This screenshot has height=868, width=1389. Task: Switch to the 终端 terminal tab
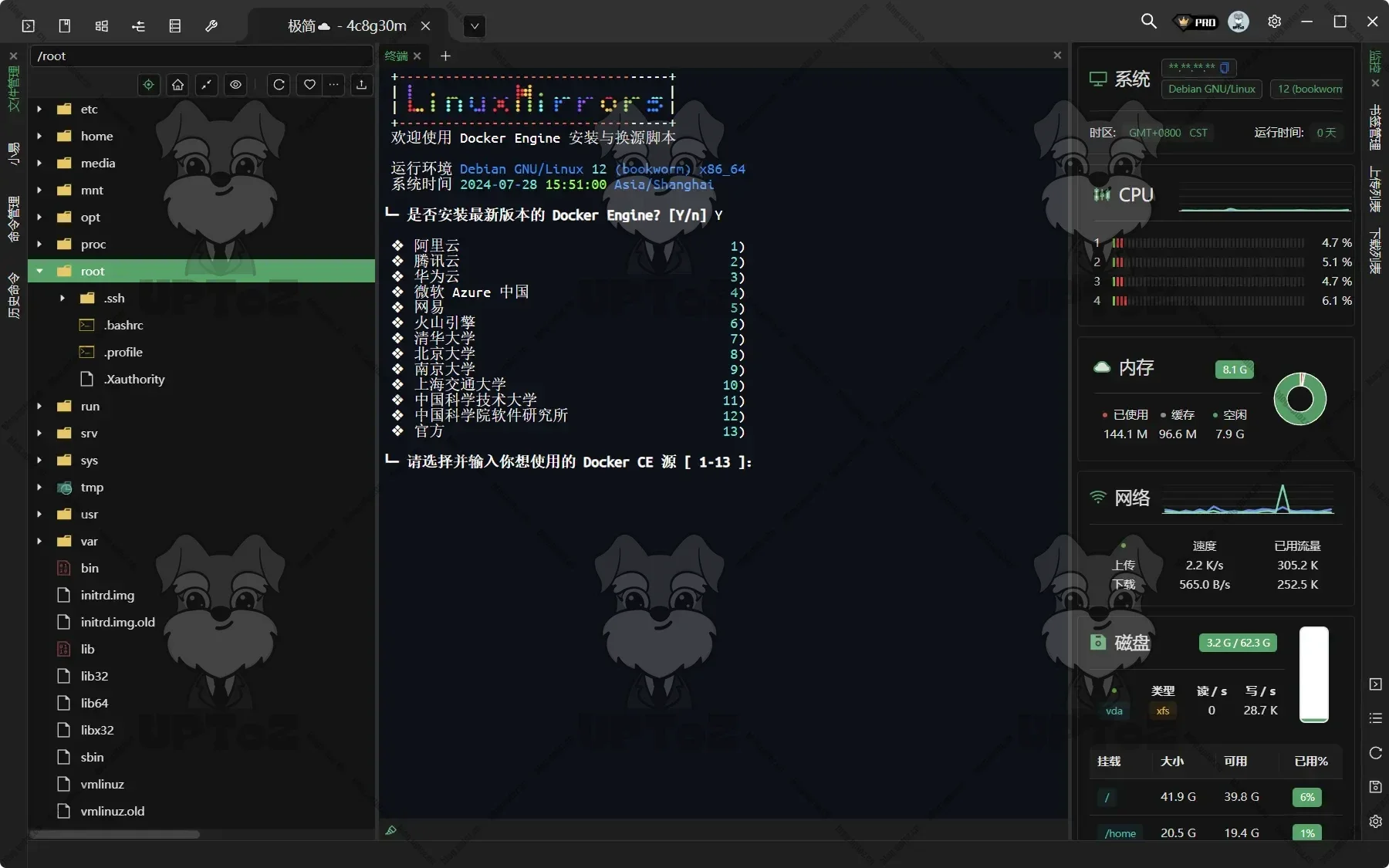coord(396,56)
